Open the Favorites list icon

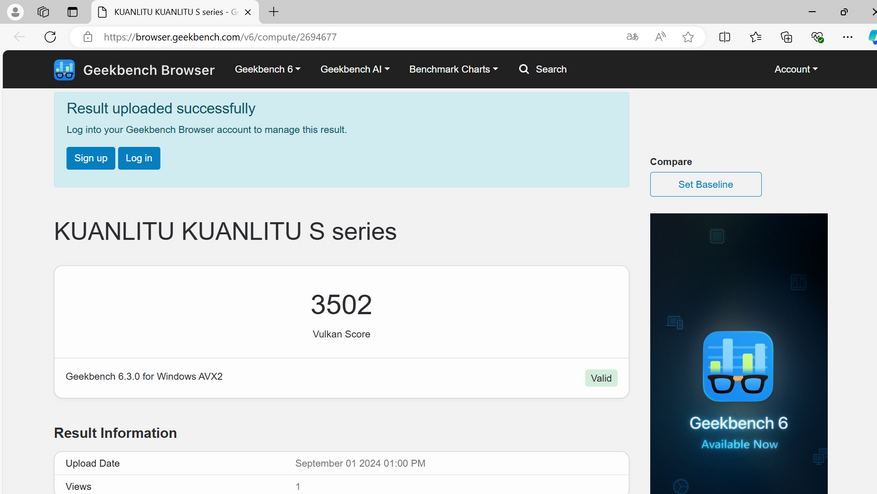pos(756,37)
